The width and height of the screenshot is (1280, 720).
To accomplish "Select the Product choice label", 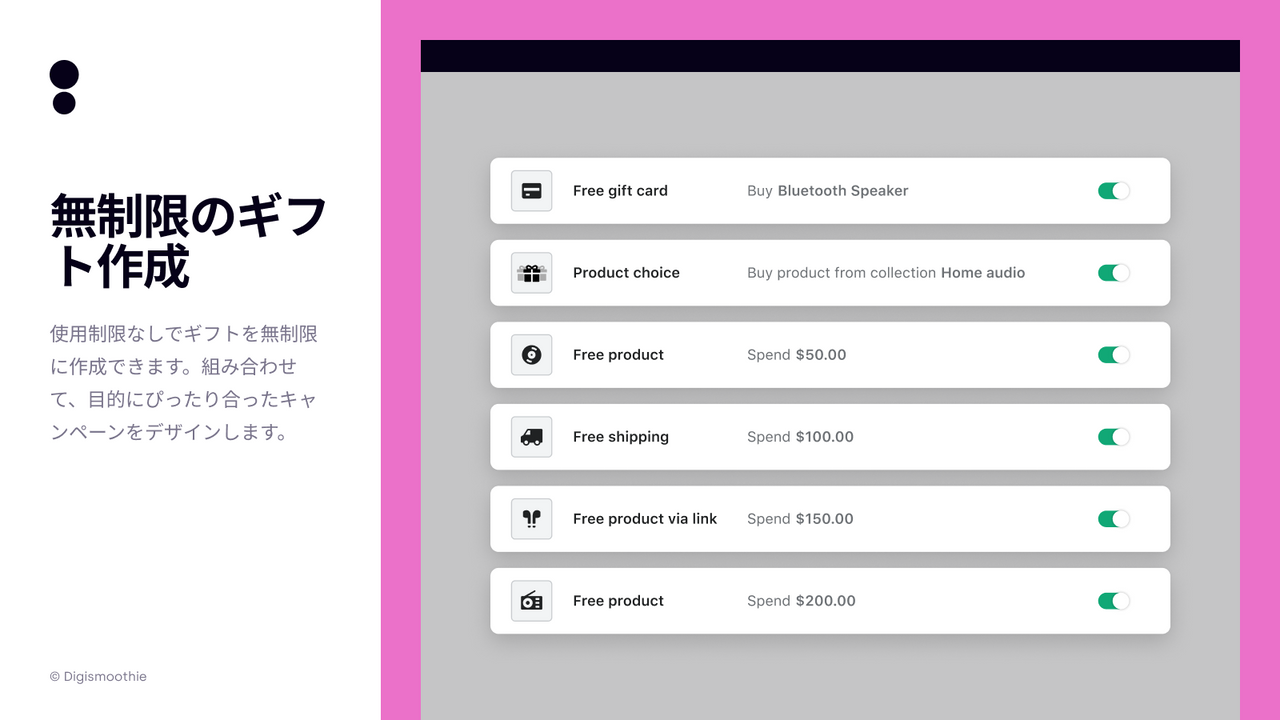I will tap(626, 273).
